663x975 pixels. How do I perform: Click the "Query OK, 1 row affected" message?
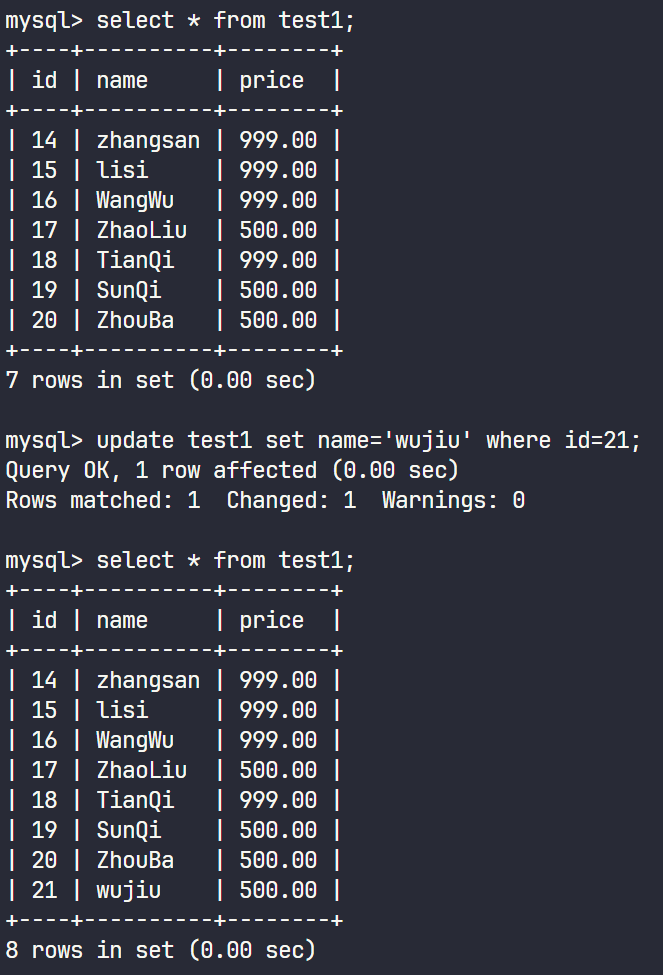click(231, 470)
